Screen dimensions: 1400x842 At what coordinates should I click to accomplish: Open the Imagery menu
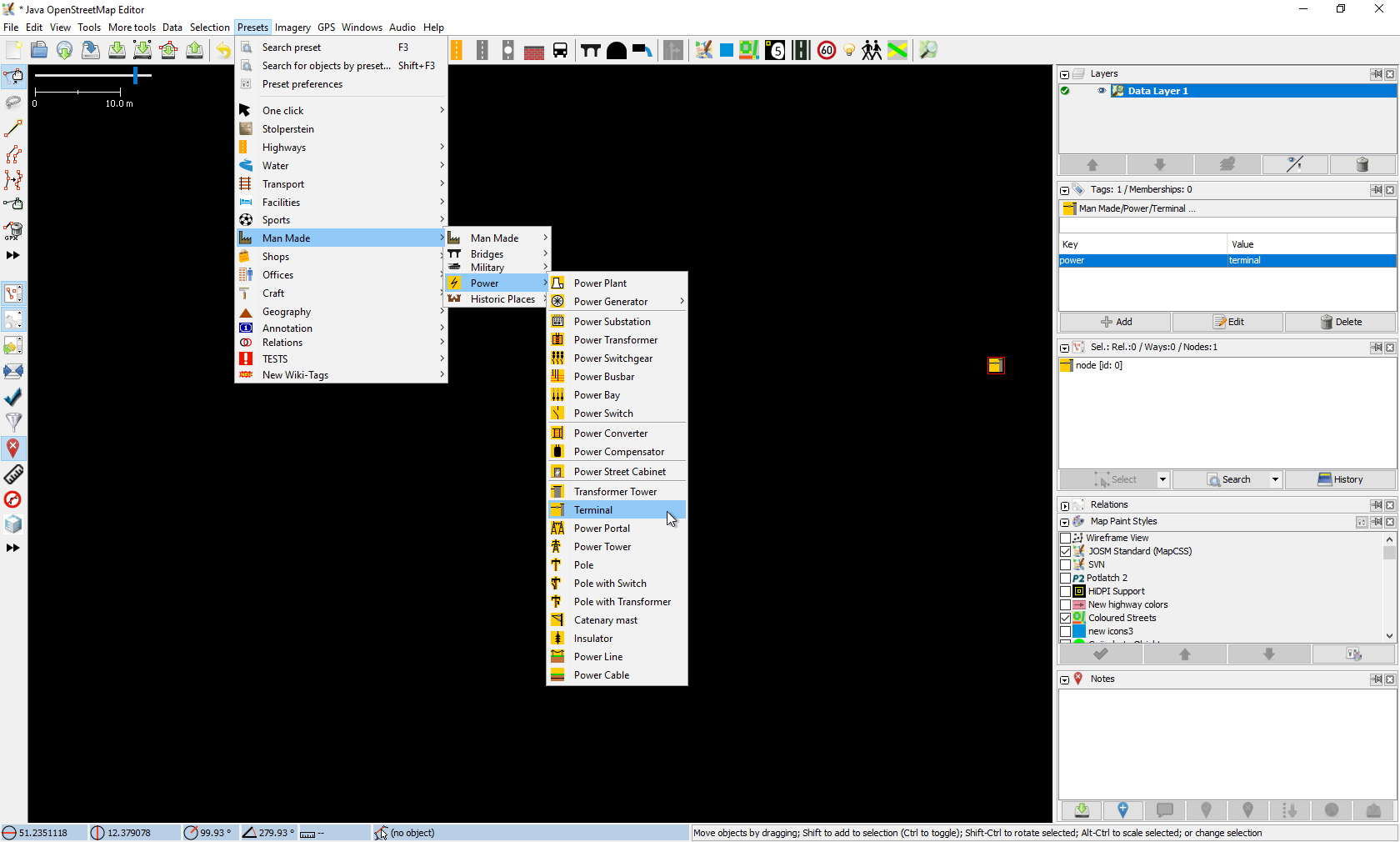coord(292,28)
